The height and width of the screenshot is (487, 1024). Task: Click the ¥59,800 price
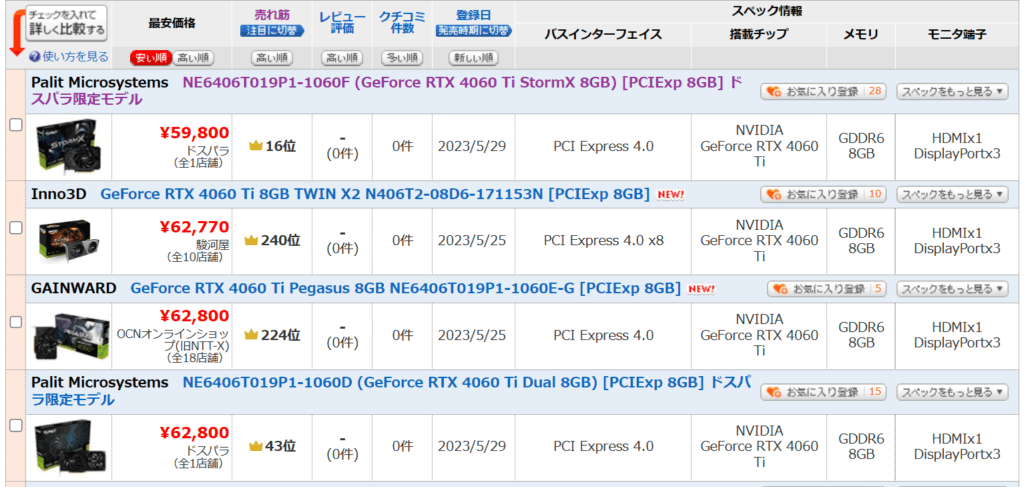[195, 133]
